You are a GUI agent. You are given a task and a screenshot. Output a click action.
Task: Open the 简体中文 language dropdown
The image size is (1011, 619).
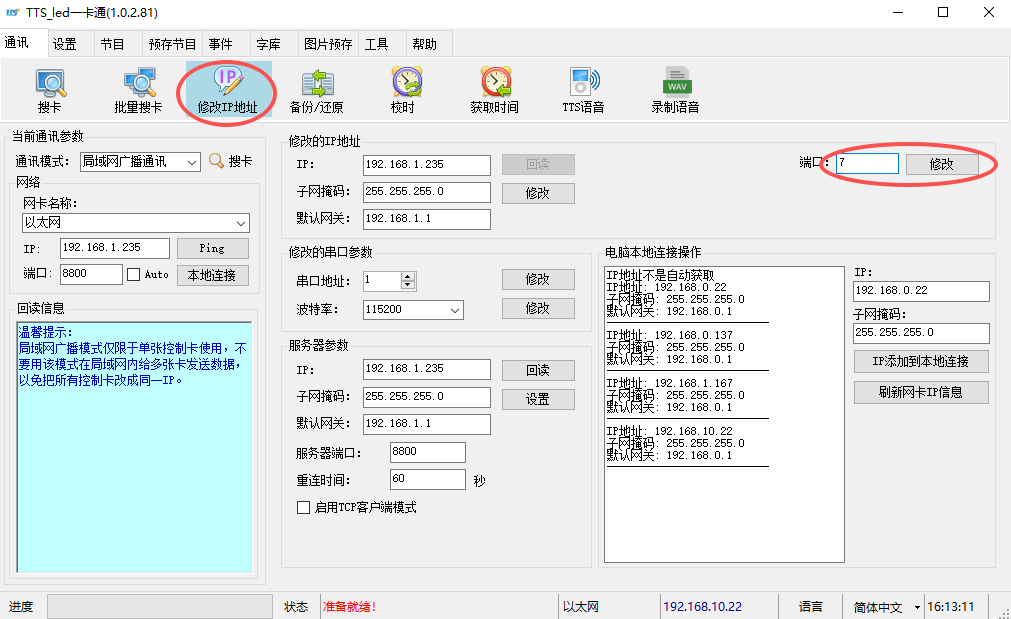coord(917,607)
